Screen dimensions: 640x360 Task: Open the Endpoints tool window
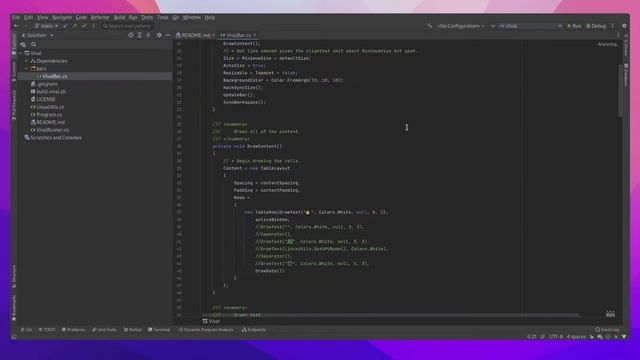254,329
